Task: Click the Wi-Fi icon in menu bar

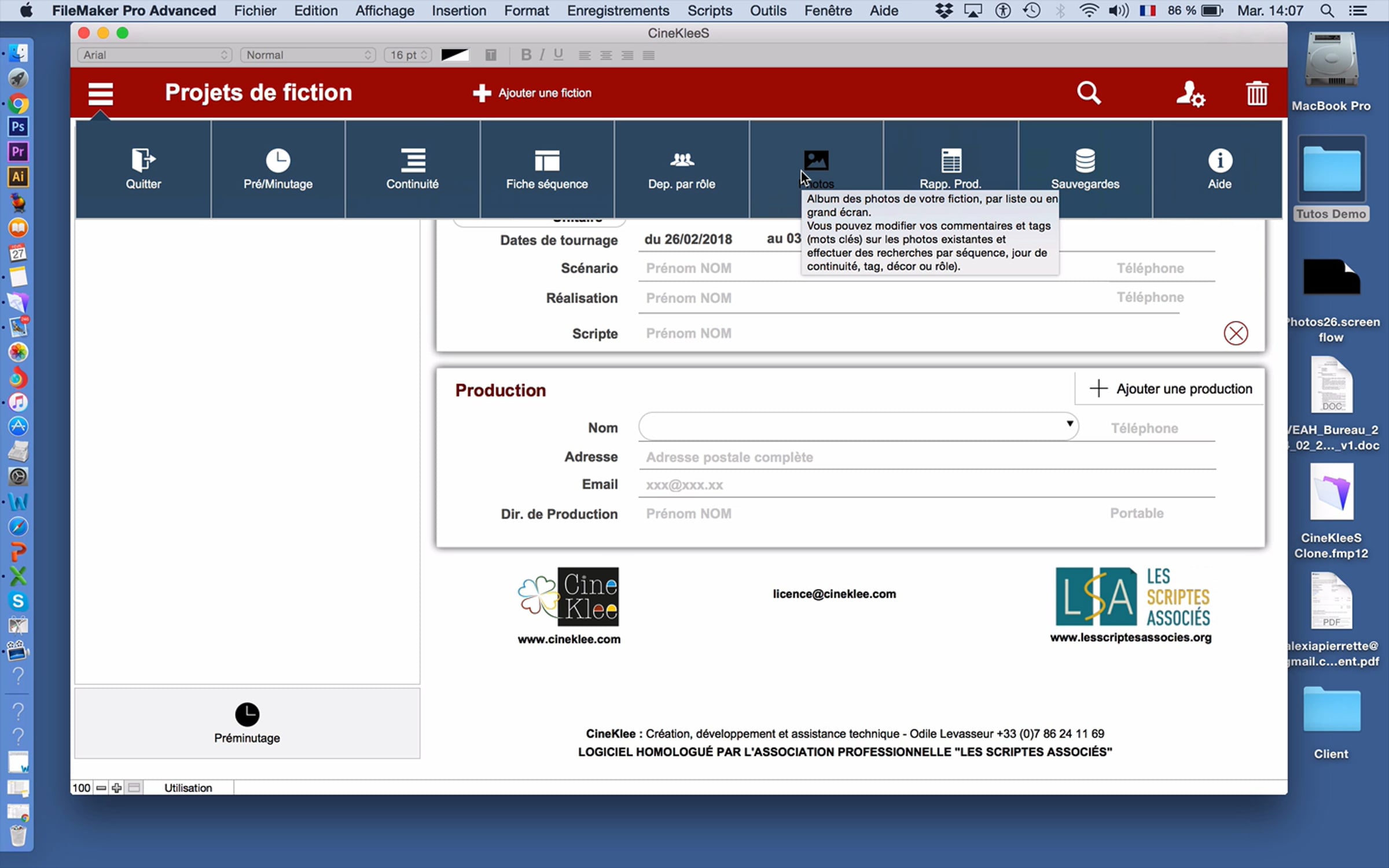Action: (1089, 10)
